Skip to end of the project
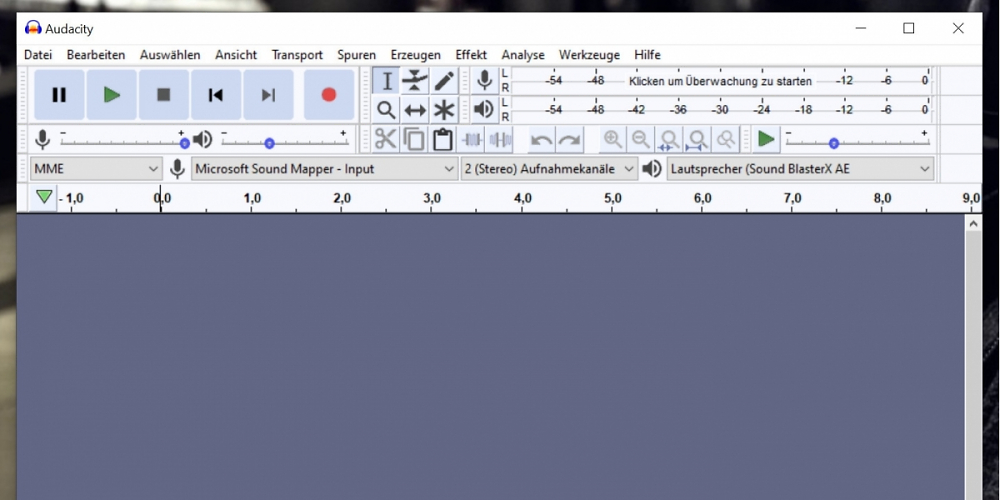This screenshot has width=1000, height=500. (268, 95)
